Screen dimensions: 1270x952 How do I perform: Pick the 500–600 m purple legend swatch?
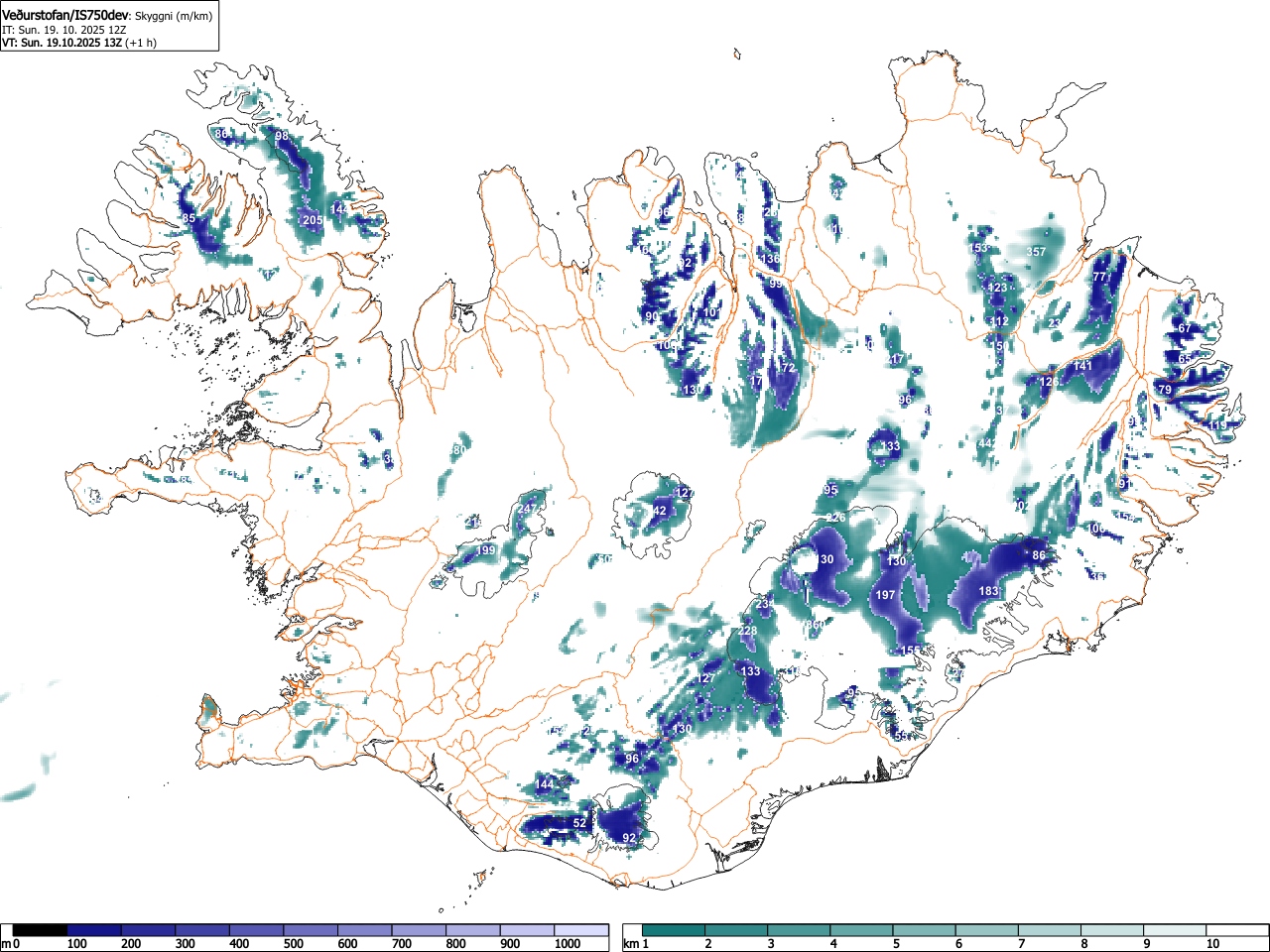pos(311,930)
